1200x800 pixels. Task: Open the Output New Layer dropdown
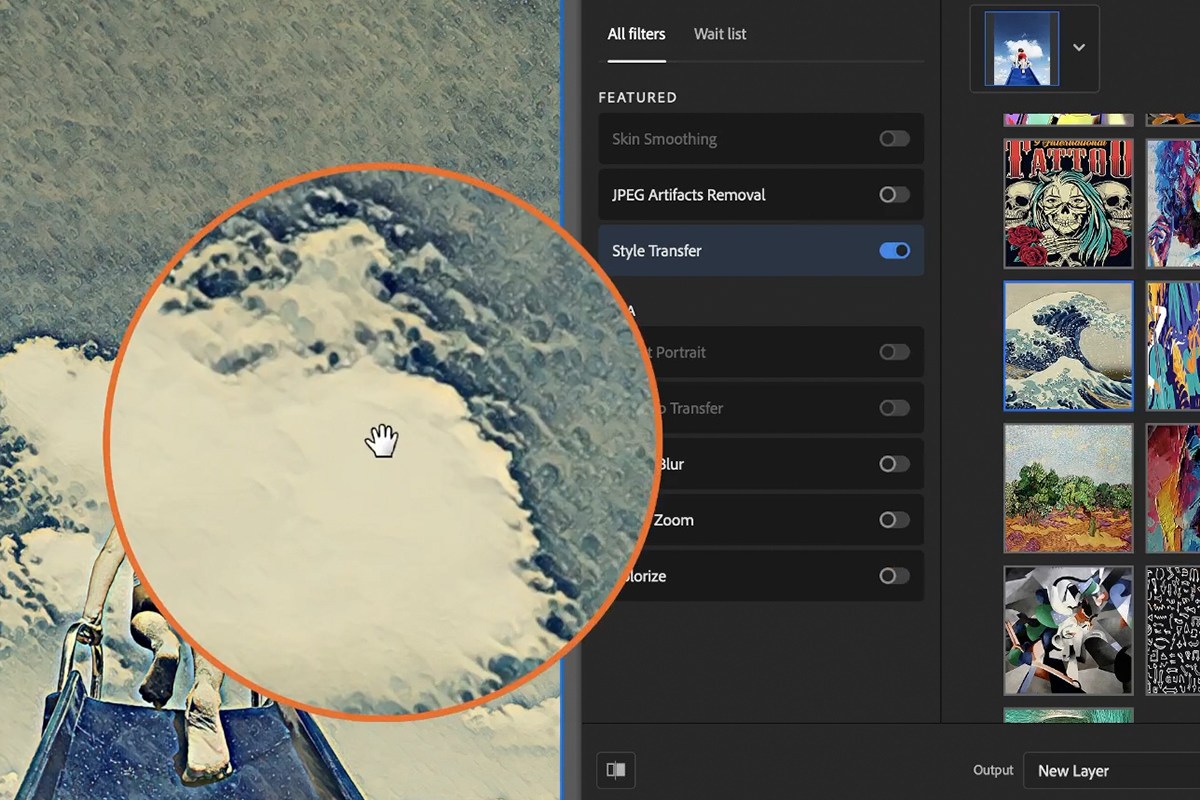[1112, 771]
